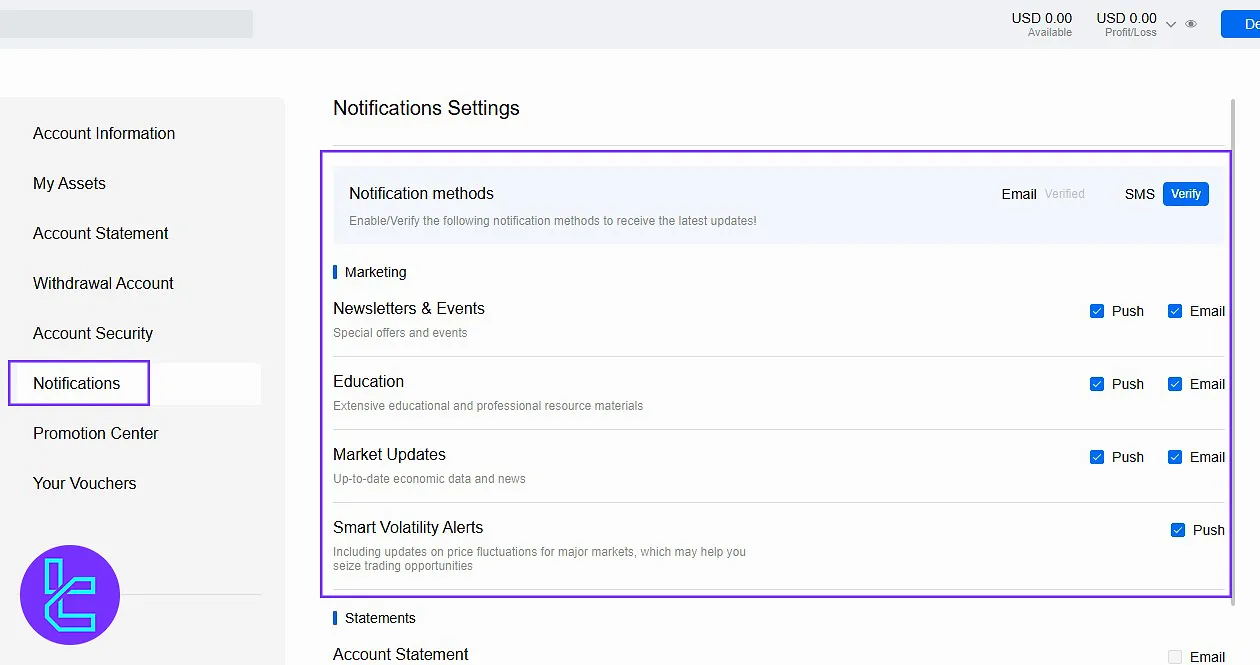Image resolution: width=1260 pixels, height=665 pixels.
Task: Uncheck Market Updates Push checkbox
Action: click(1097, 457)
